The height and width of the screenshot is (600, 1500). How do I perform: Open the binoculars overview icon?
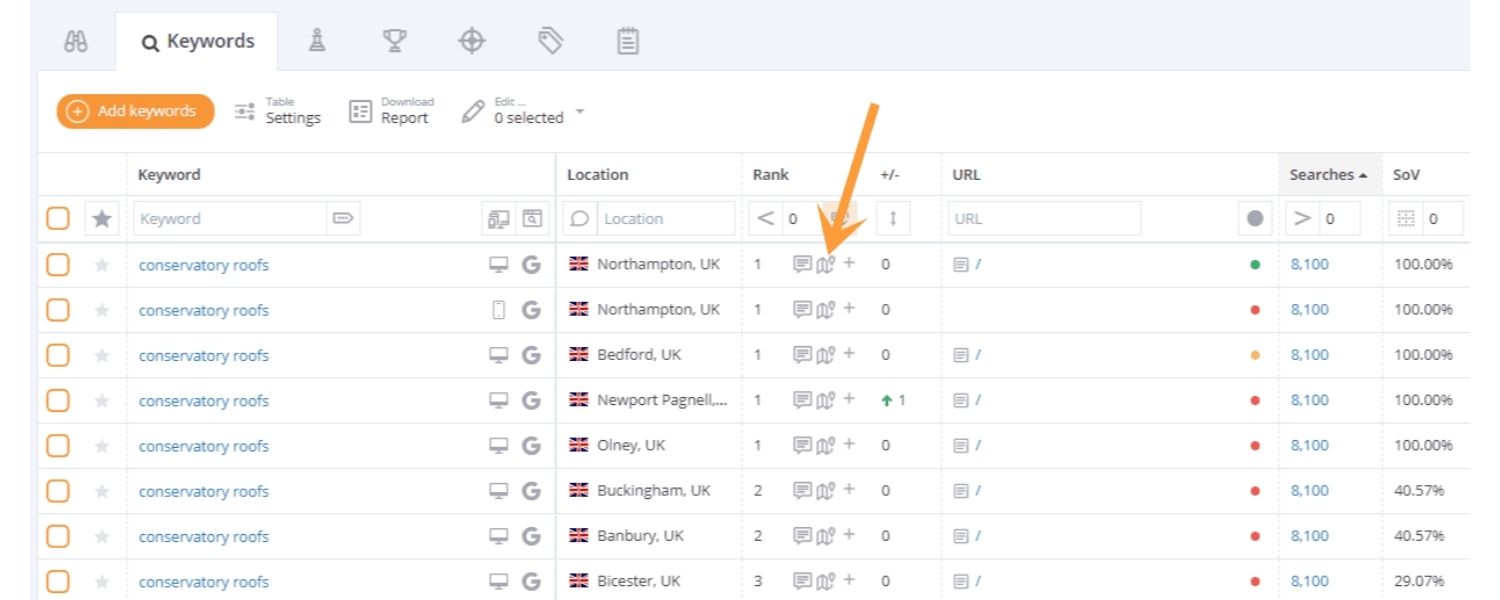coord(75,40)
